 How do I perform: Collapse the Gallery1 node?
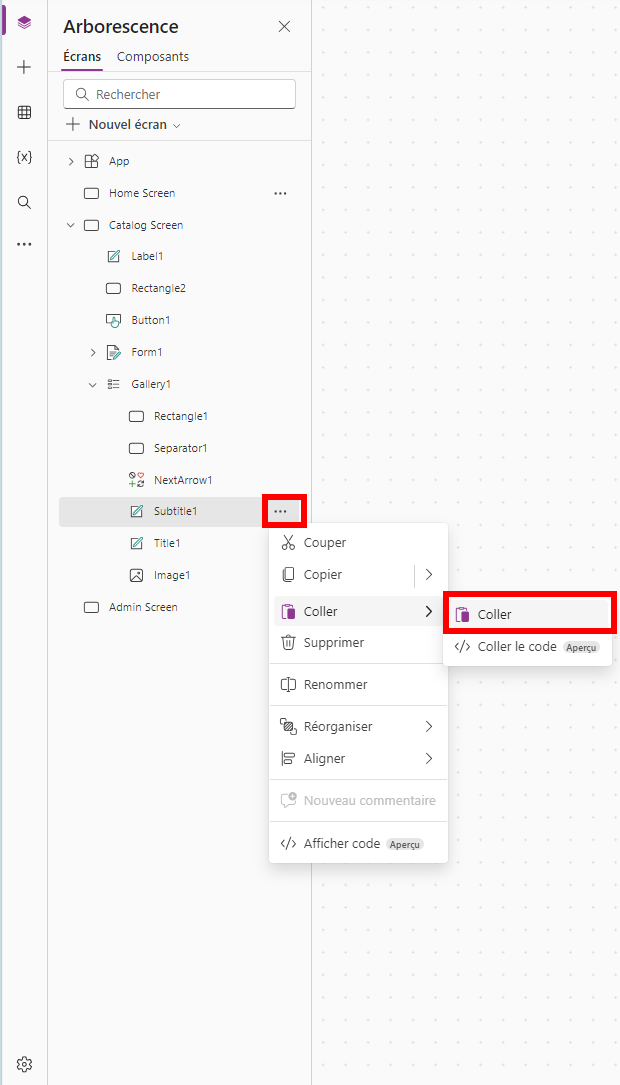pos(93,385)
